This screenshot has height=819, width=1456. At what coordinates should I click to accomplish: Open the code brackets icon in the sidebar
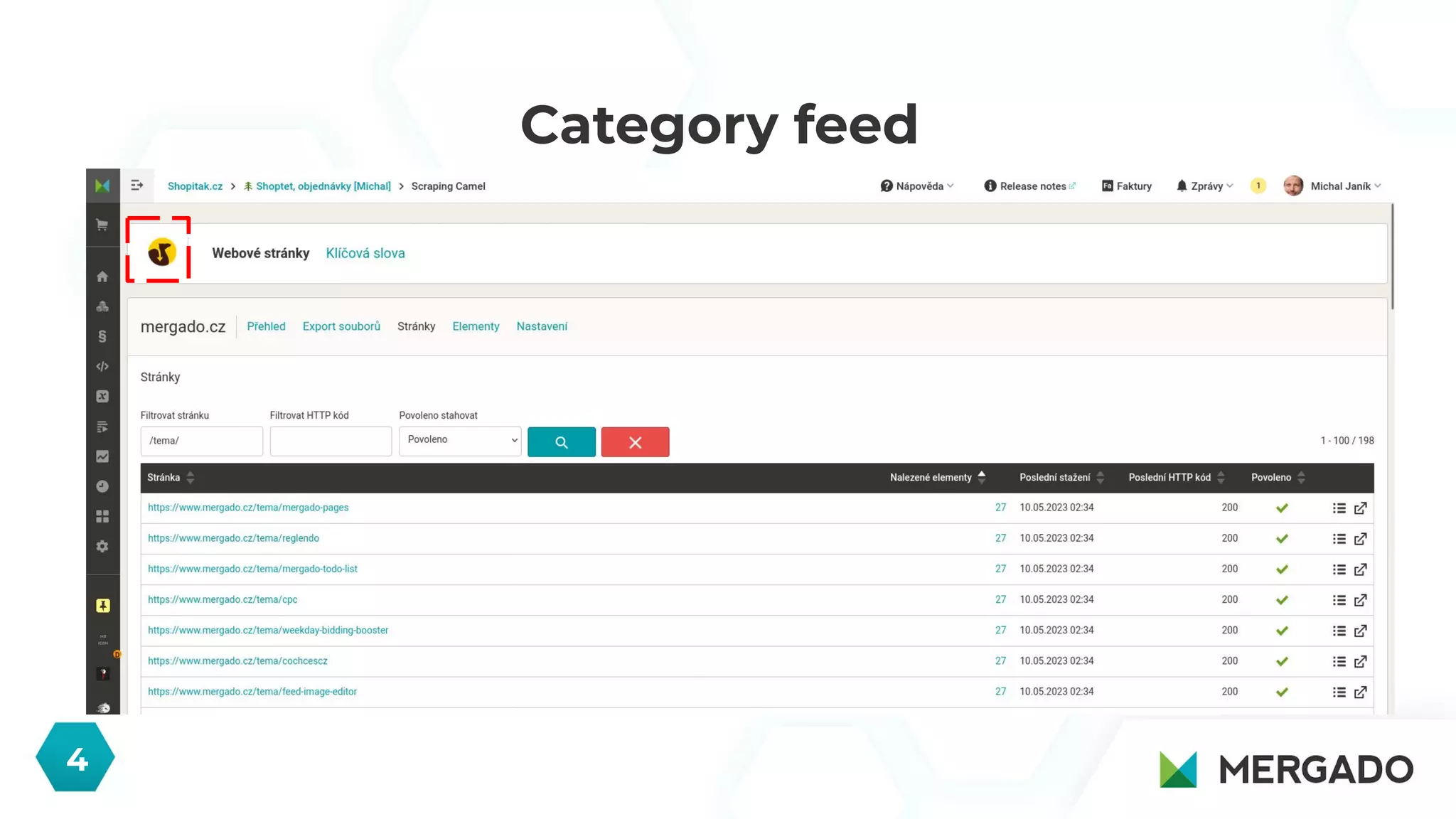(x=102, y=366)
